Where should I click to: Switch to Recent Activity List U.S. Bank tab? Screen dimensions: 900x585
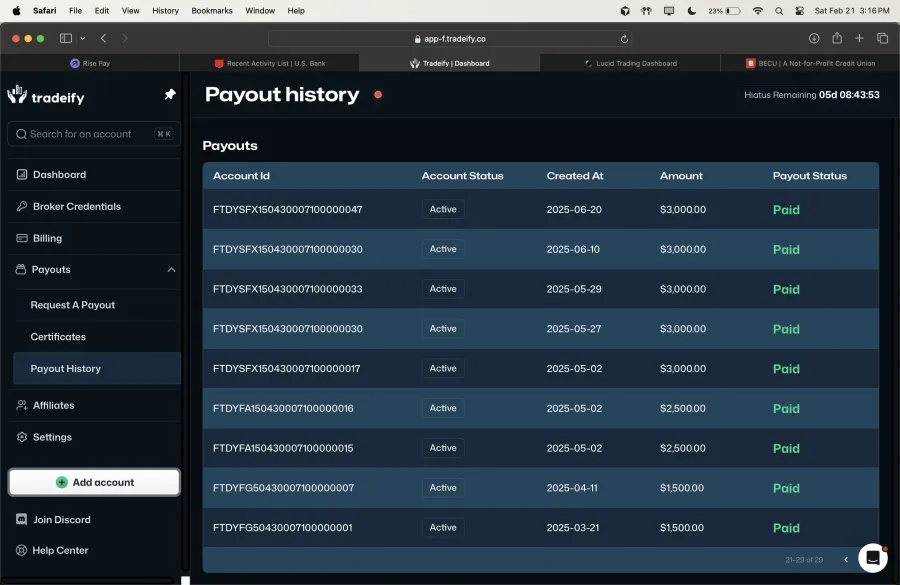[x=270, y=63]
